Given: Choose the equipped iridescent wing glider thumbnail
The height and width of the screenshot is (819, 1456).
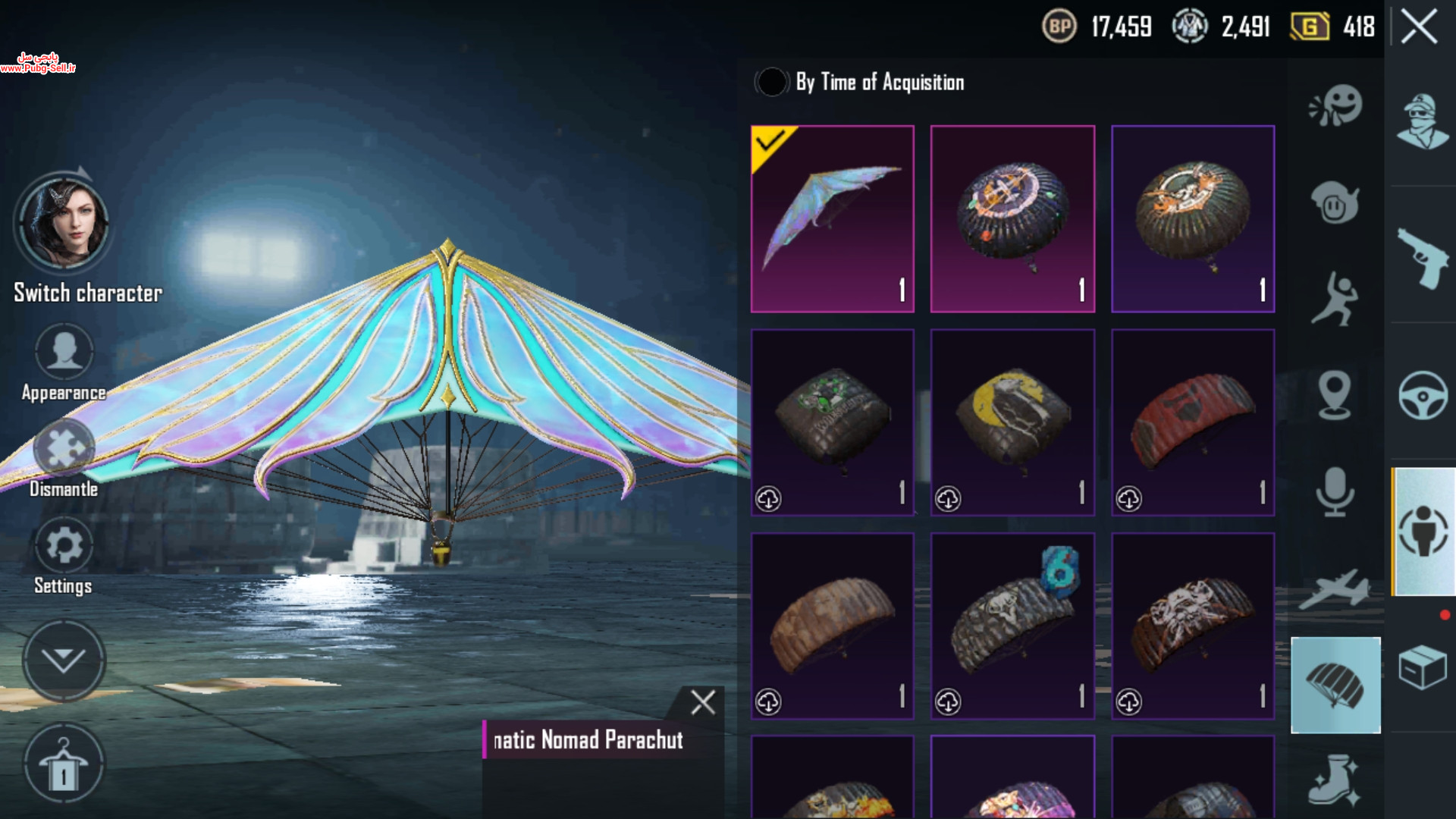Looking at the screenshot, I should pos(832,218).
